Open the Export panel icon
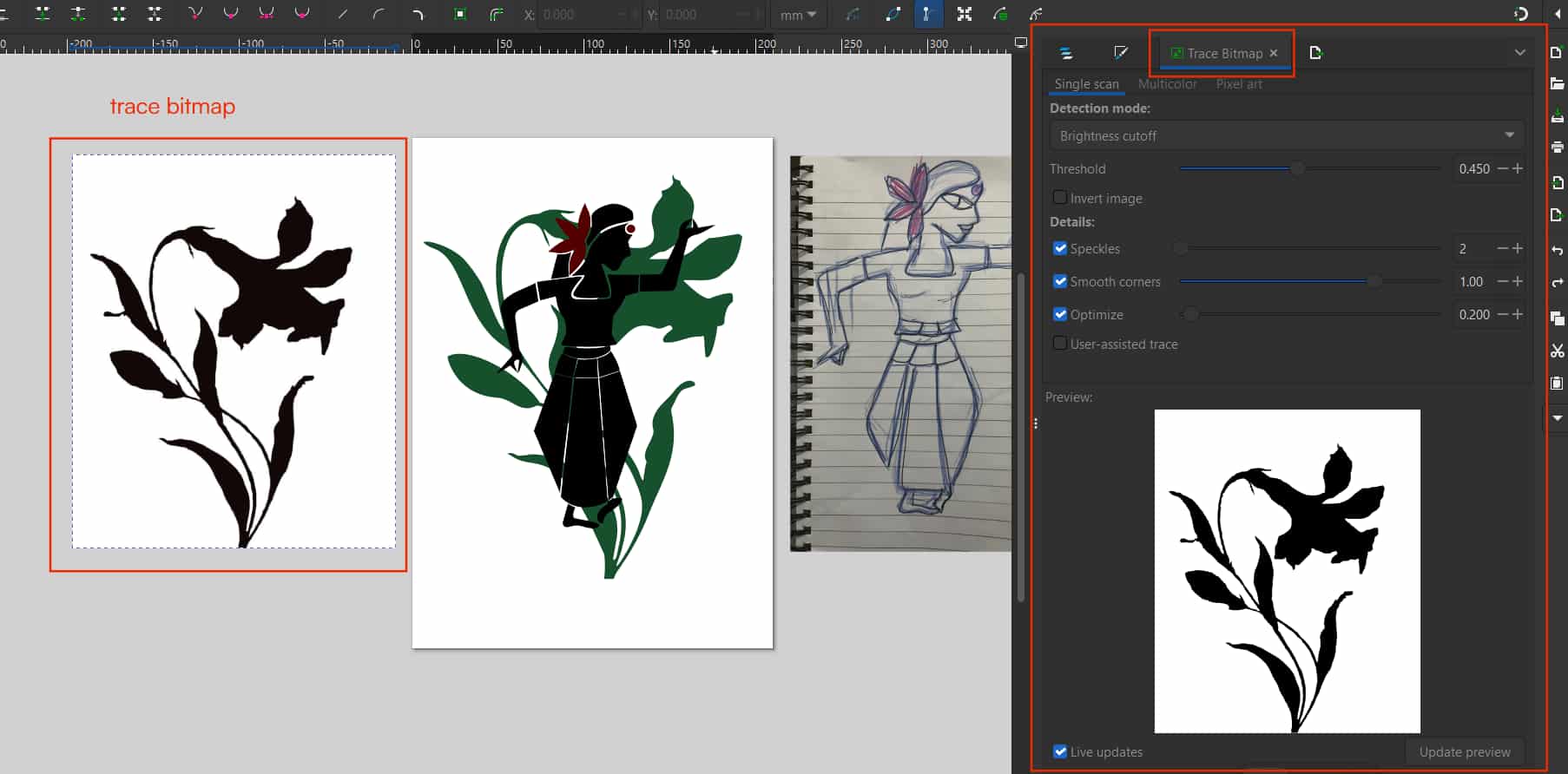 1315,53
